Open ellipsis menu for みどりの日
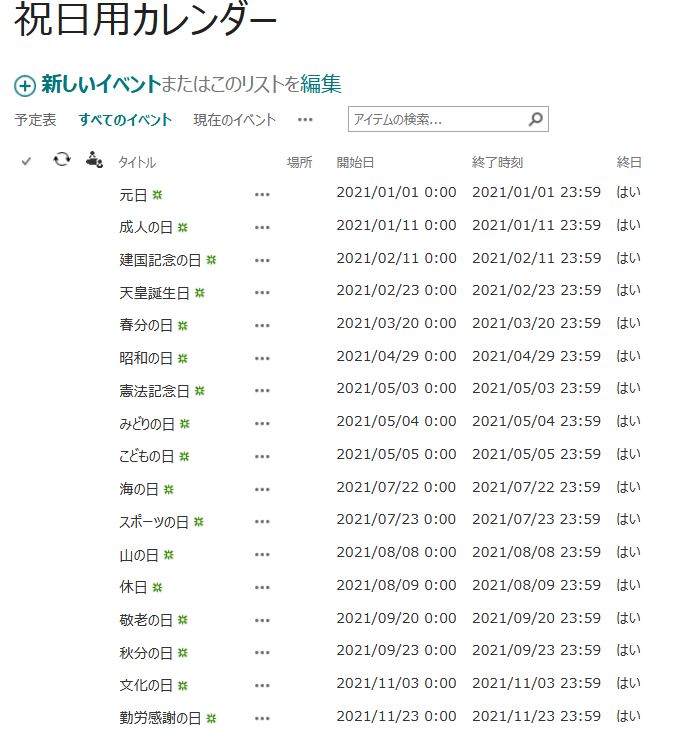This screenshot has height=747, width=689. coord(262,424)
